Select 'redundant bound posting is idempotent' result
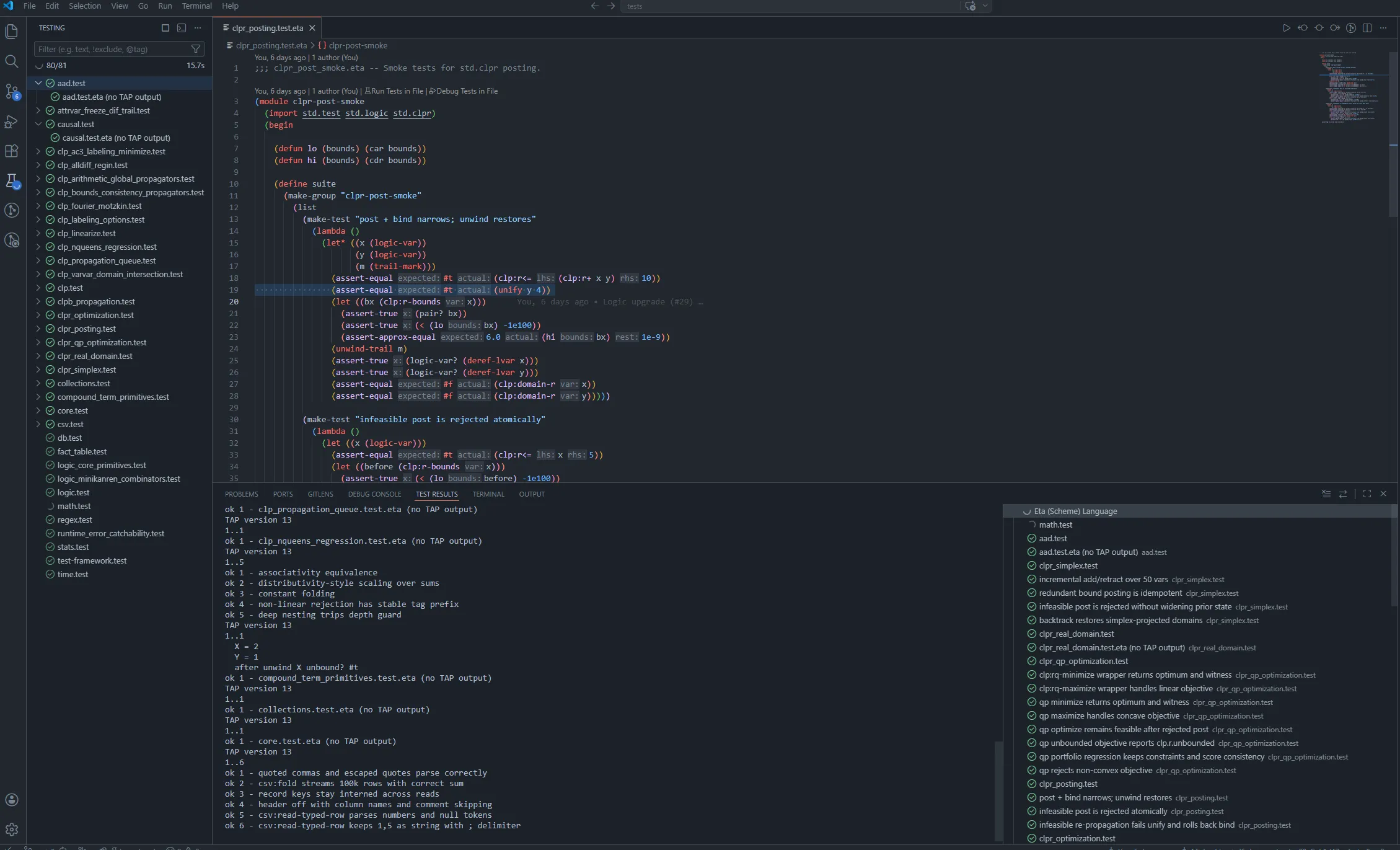The image size is (1400, 850). 1110,593
